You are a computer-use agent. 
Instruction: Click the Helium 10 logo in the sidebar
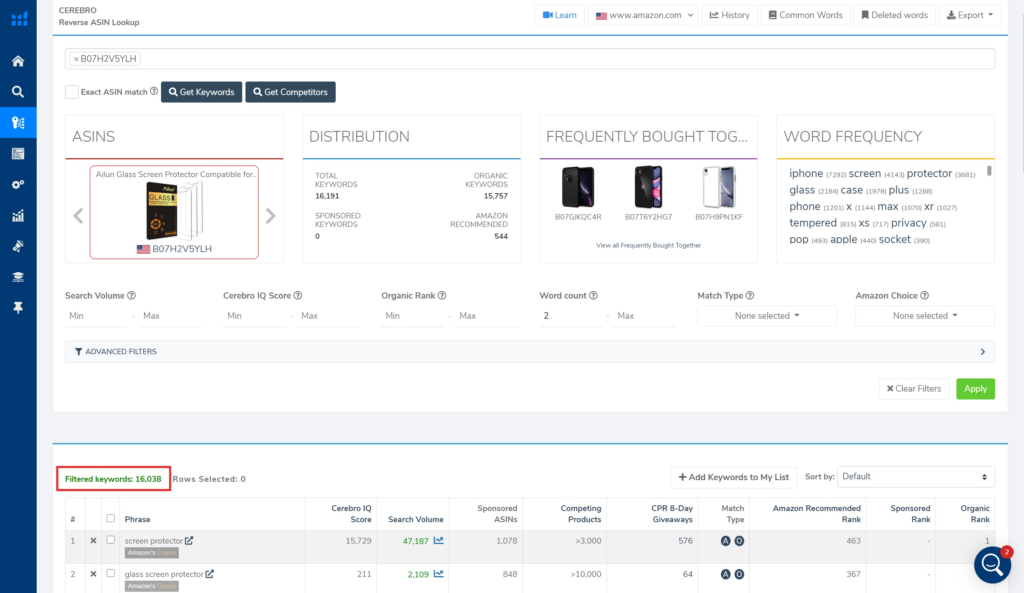(x=19, y=19)
